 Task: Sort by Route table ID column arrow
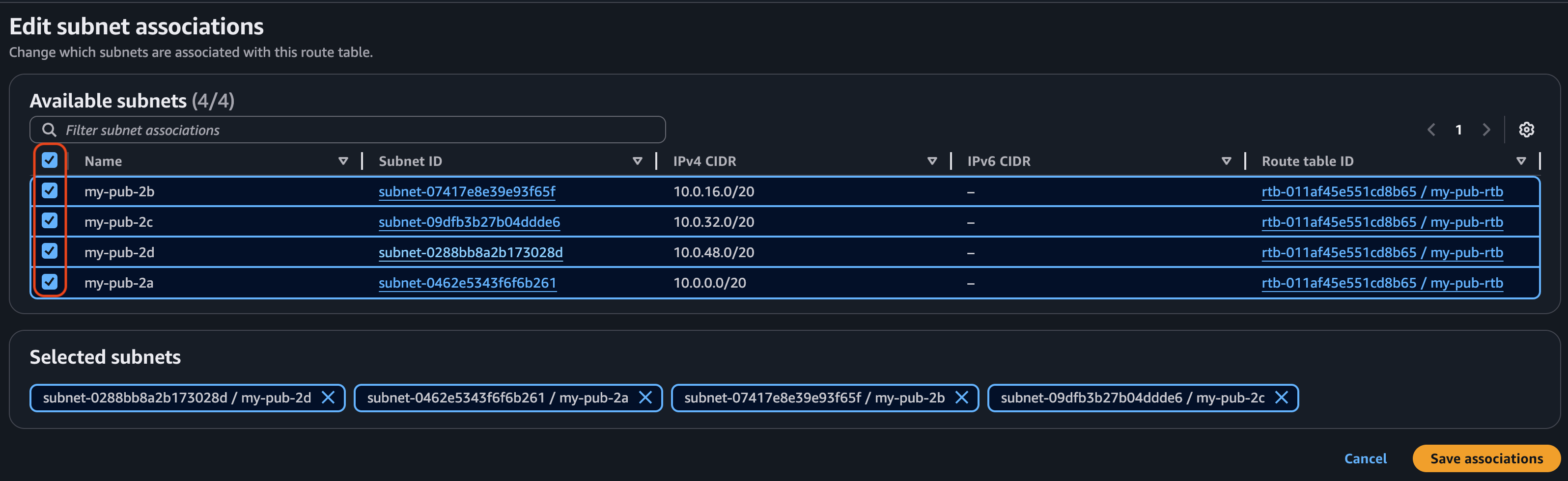1520,161
